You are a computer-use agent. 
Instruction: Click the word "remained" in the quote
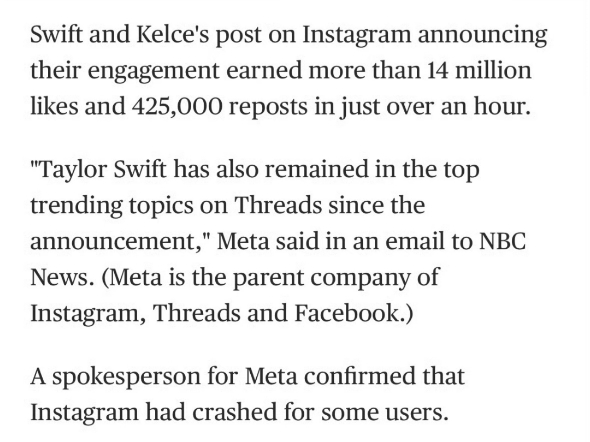(316, 169)
